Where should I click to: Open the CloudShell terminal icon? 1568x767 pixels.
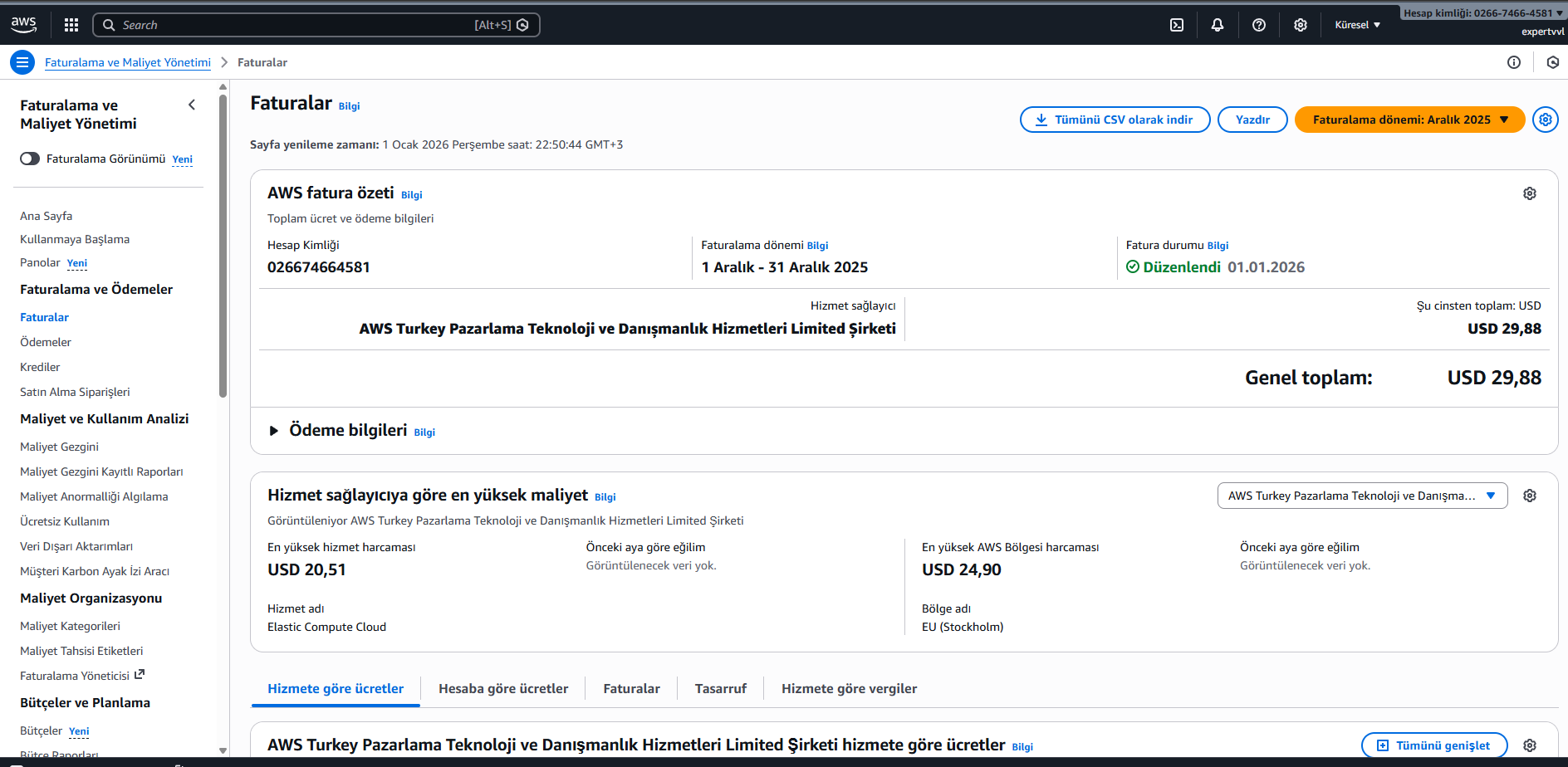1177,25
